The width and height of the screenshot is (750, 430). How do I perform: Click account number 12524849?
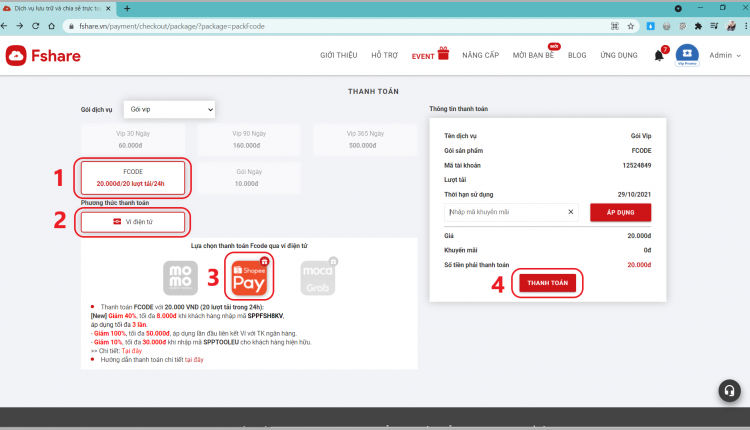coord(637,165)
